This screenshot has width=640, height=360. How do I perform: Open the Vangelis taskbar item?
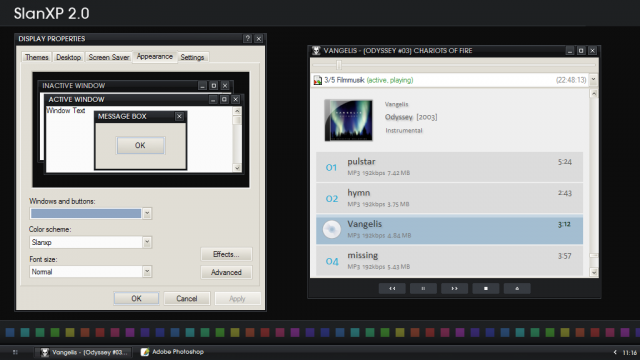[84, 352]
